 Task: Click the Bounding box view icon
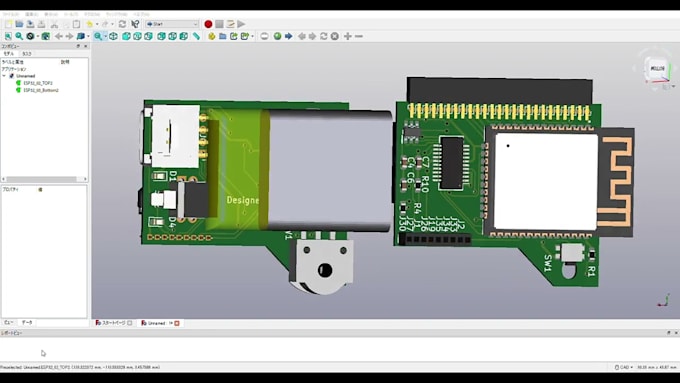click(45, 36)
